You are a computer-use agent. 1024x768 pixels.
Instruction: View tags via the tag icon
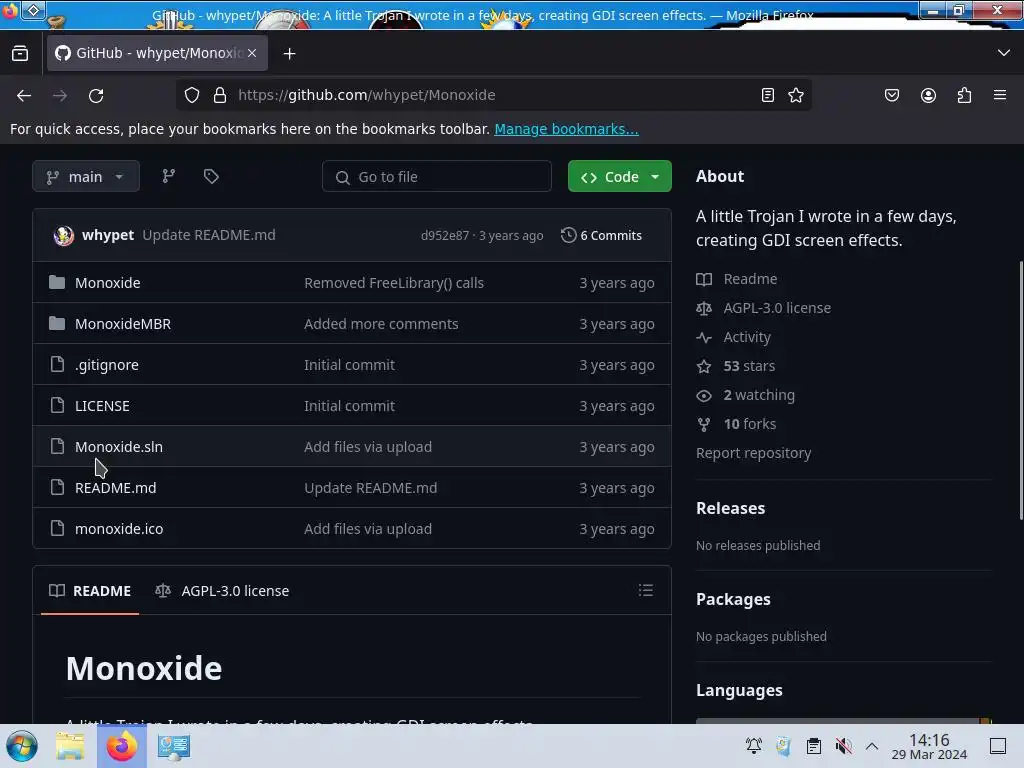(x=211, y=176)
